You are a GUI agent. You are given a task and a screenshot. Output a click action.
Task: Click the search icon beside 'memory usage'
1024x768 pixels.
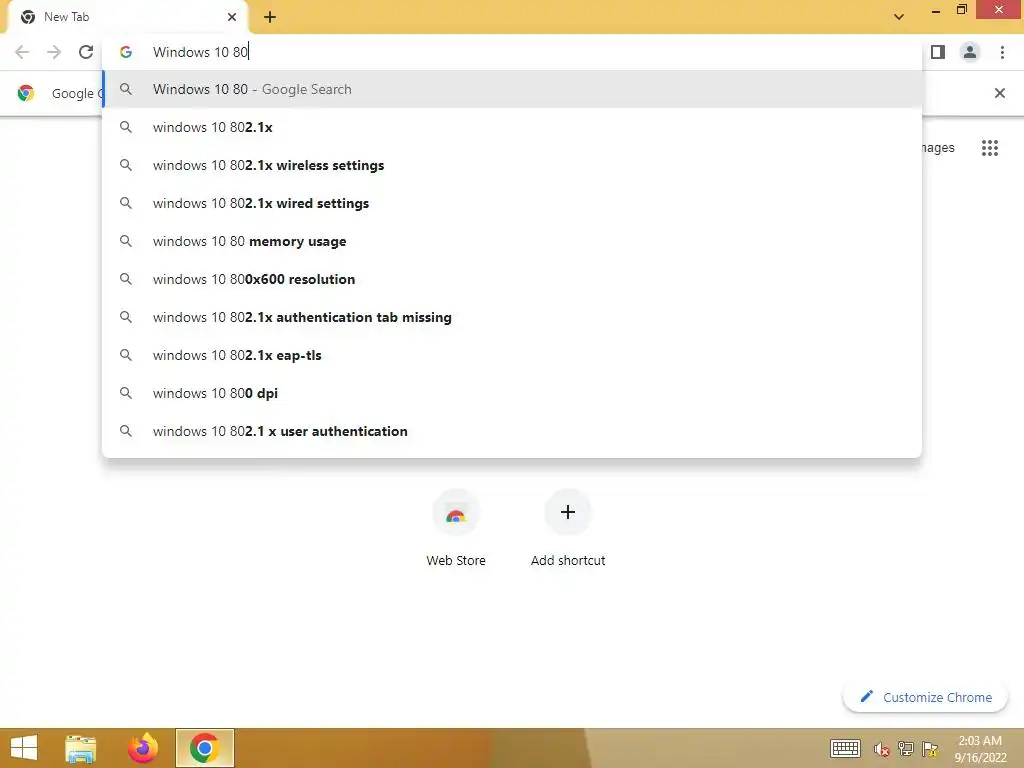click(126, 241)
